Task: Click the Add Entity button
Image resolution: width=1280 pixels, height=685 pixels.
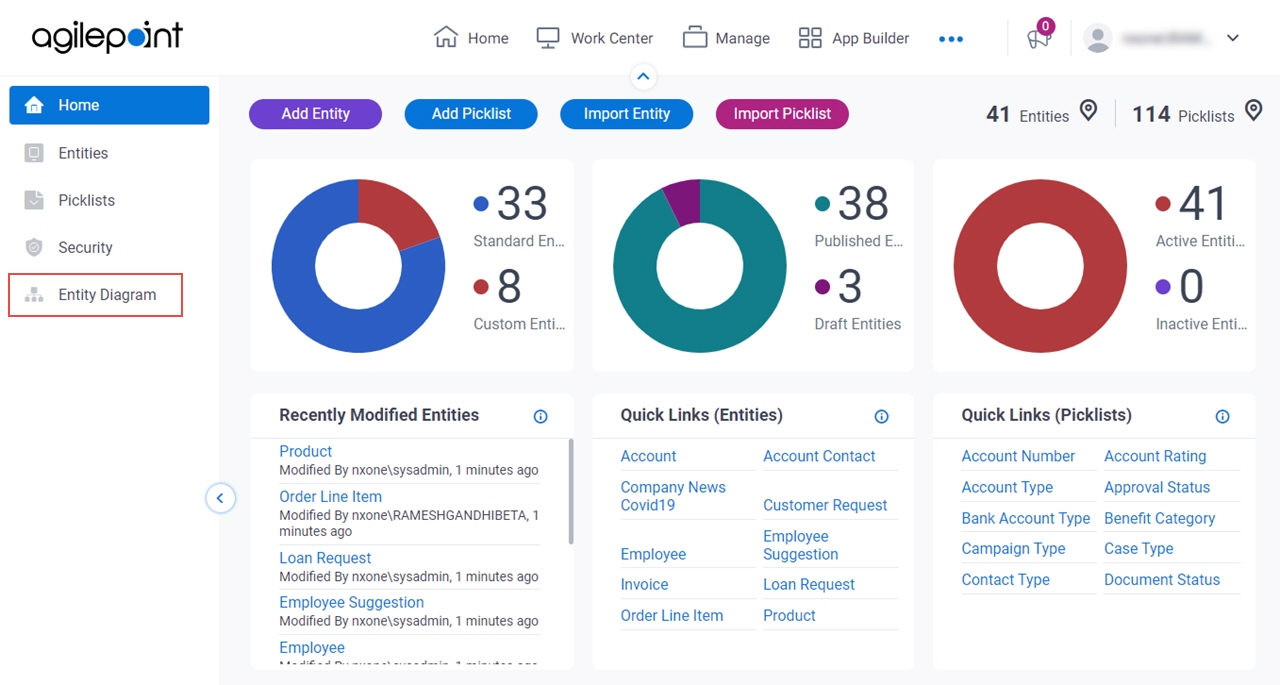Action: click(315, 114)
